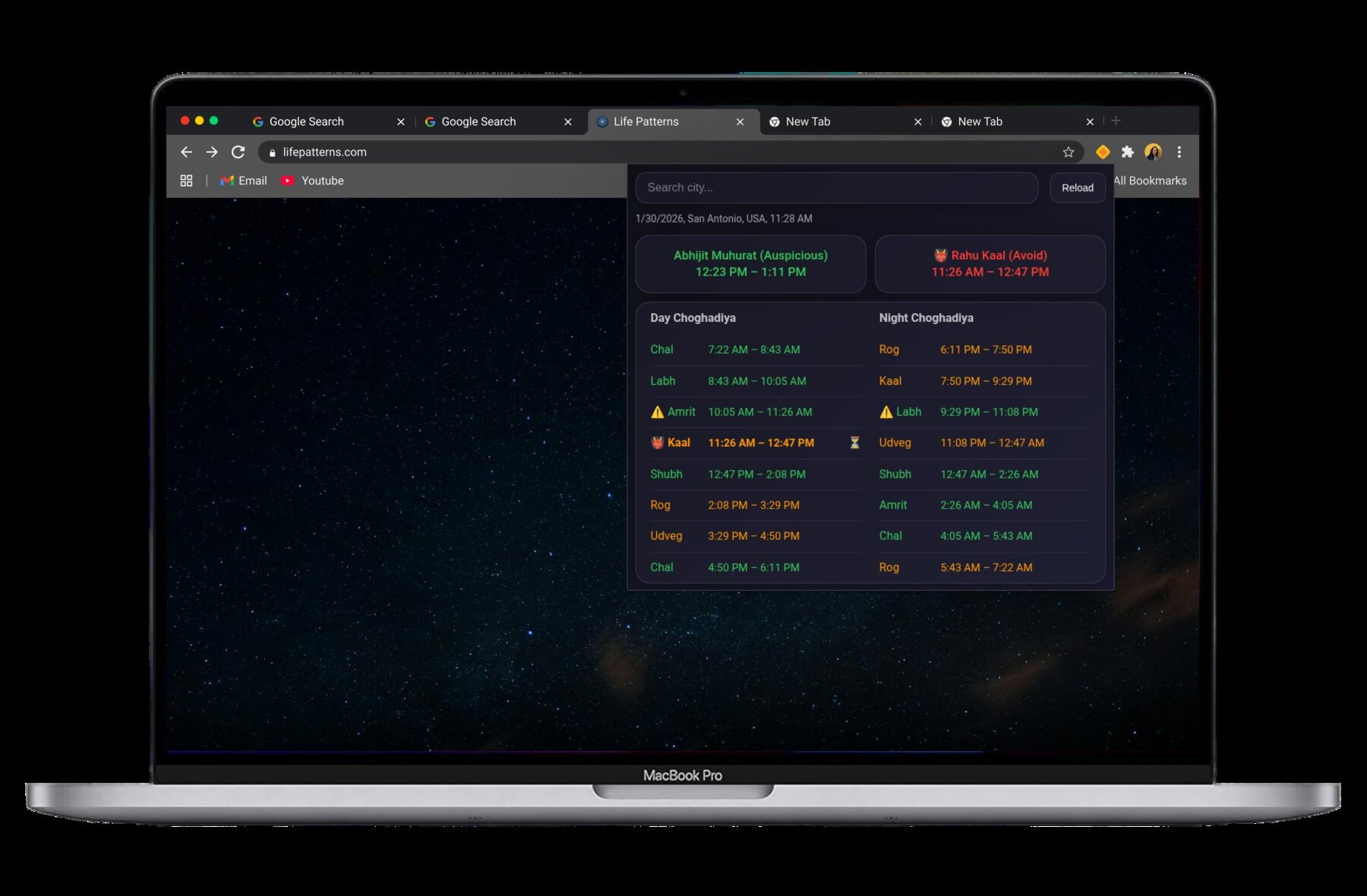Viewport: 1367px width, 896px height.
Task: Select the Udveg 3:29 PM – 4:50 PM row
Action: (756, 535)
